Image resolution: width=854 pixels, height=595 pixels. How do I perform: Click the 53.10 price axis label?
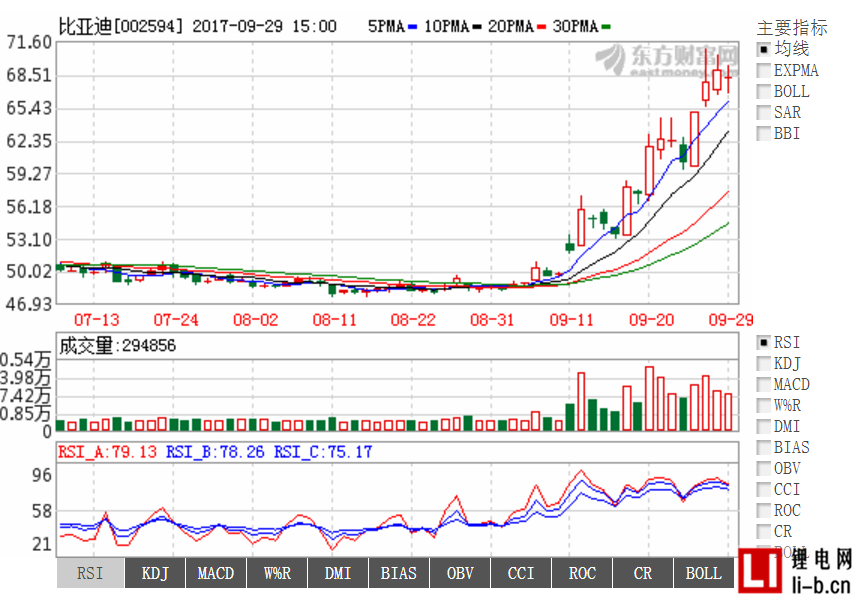[29, 239]
